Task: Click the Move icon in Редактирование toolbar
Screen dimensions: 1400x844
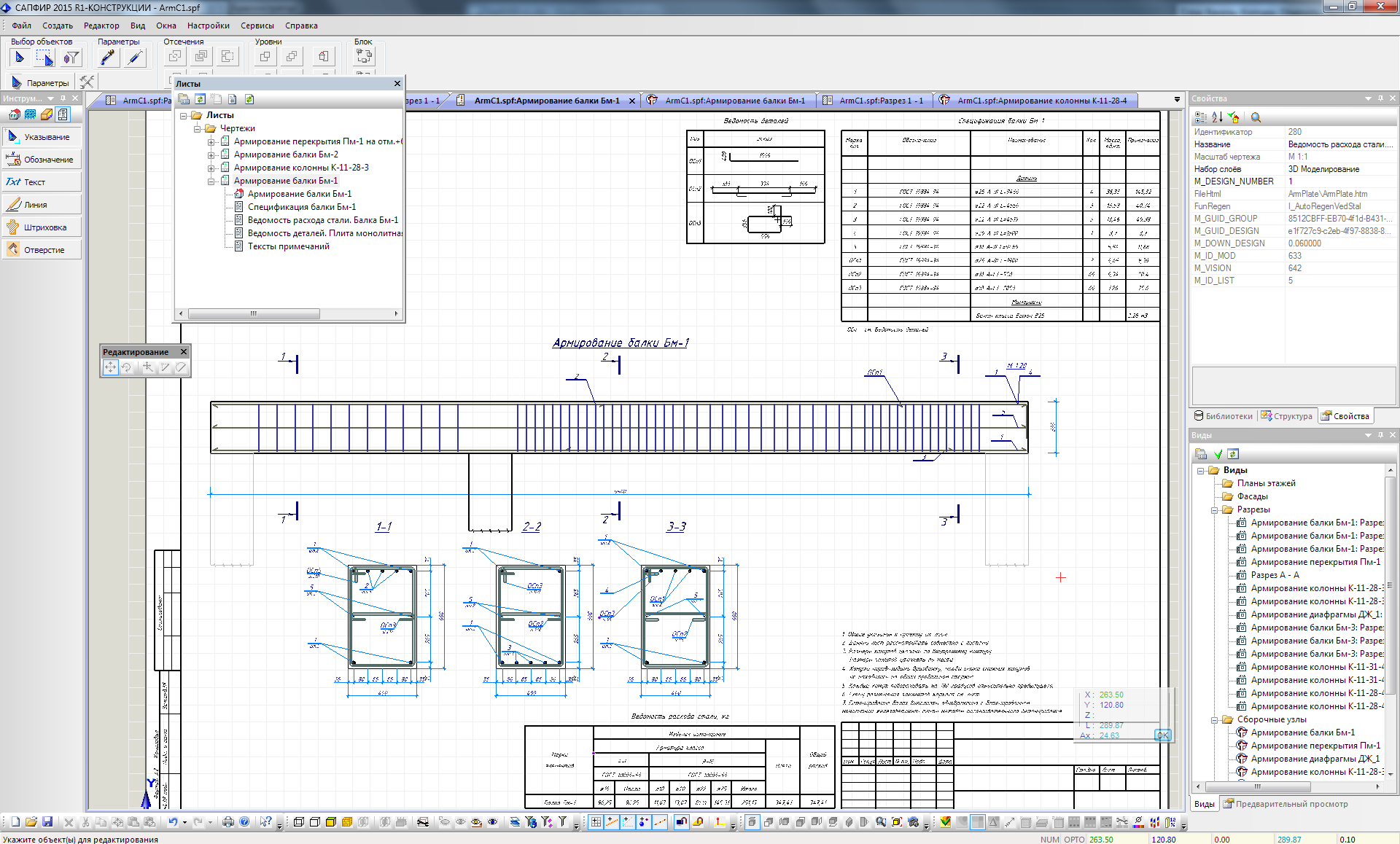Action: point(110,367)
